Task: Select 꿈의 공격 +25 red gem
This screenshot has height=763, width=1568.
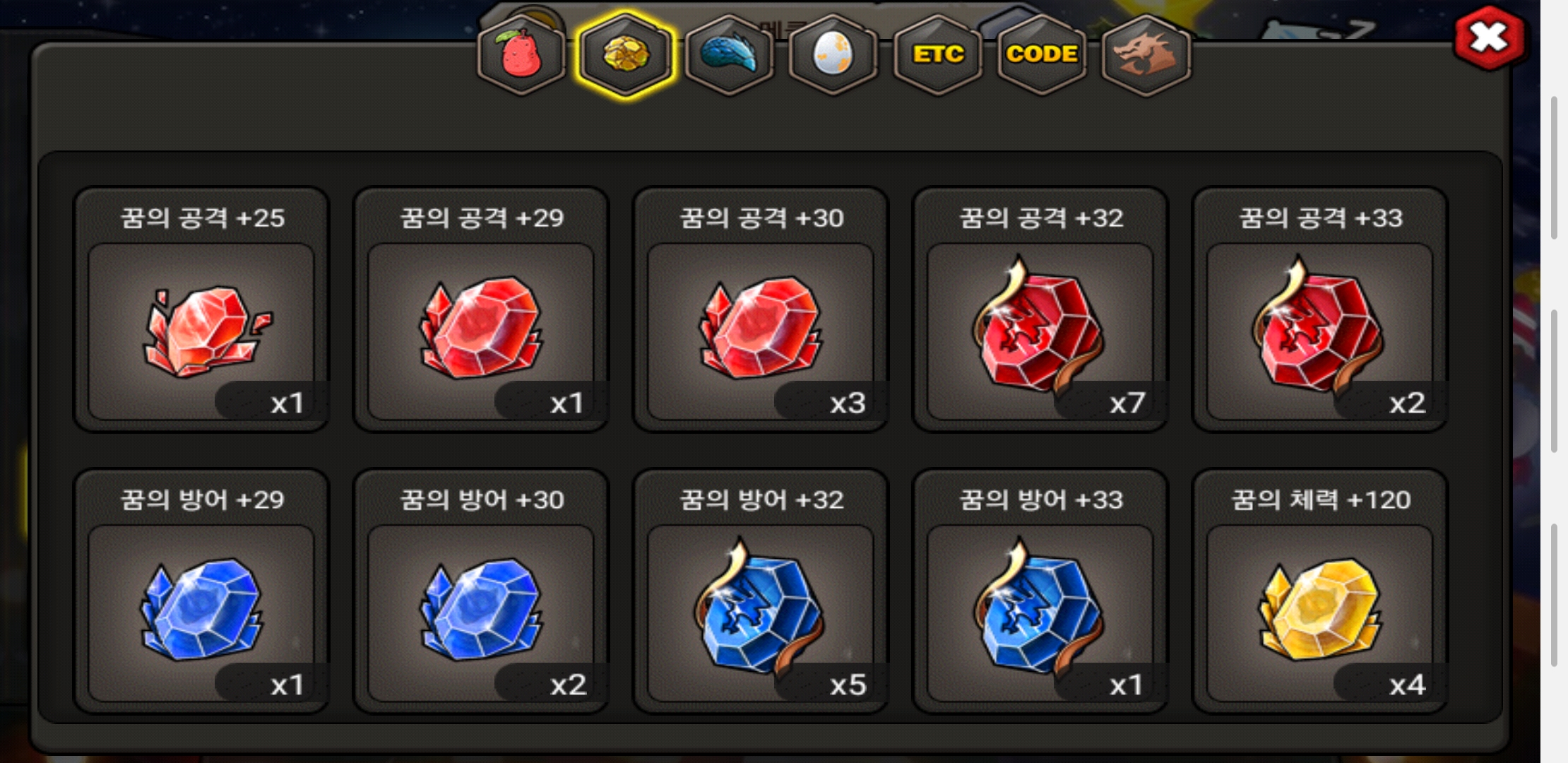Action: (x=201, y=309)
